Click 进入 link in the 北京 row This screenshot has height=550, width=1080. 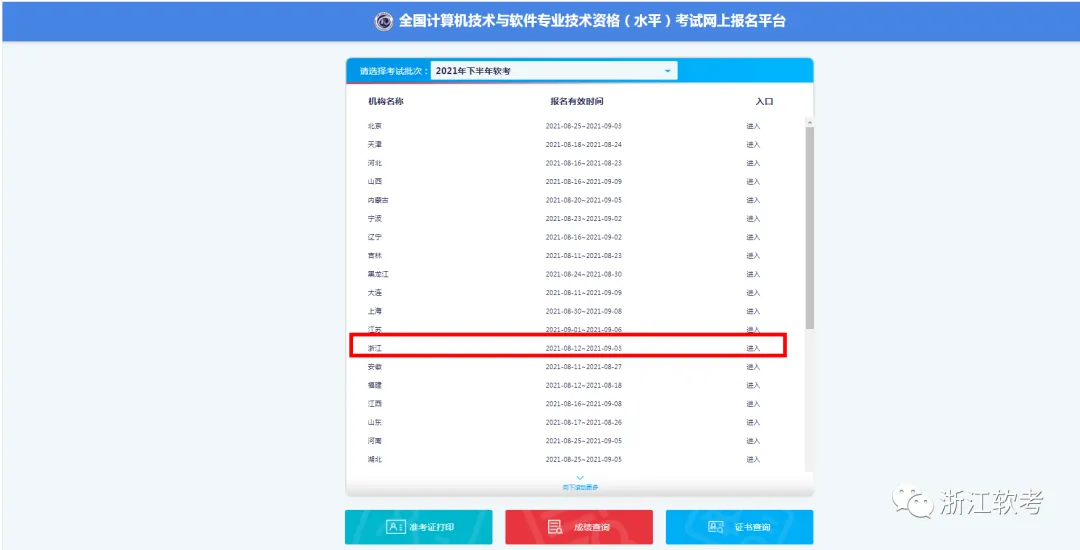[x=753, y=126]
